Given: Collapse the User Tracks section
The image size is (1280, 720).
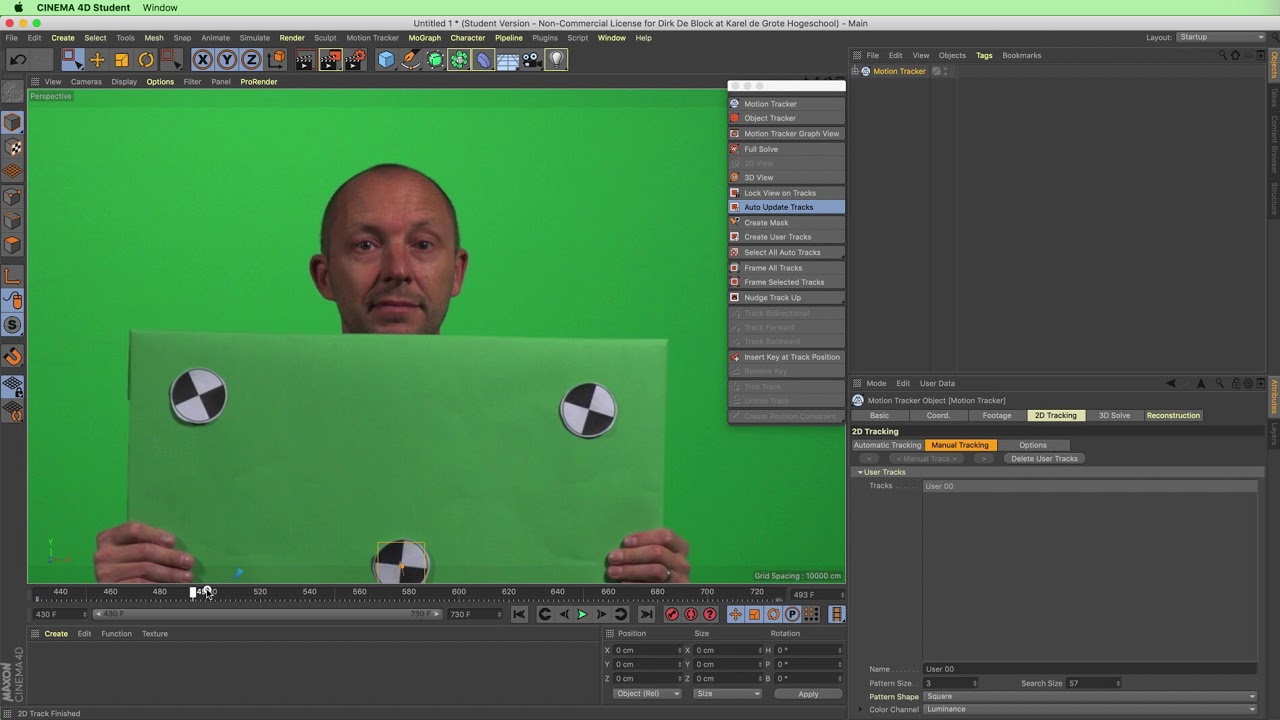Looking at the screenshot, I should 860,472.
